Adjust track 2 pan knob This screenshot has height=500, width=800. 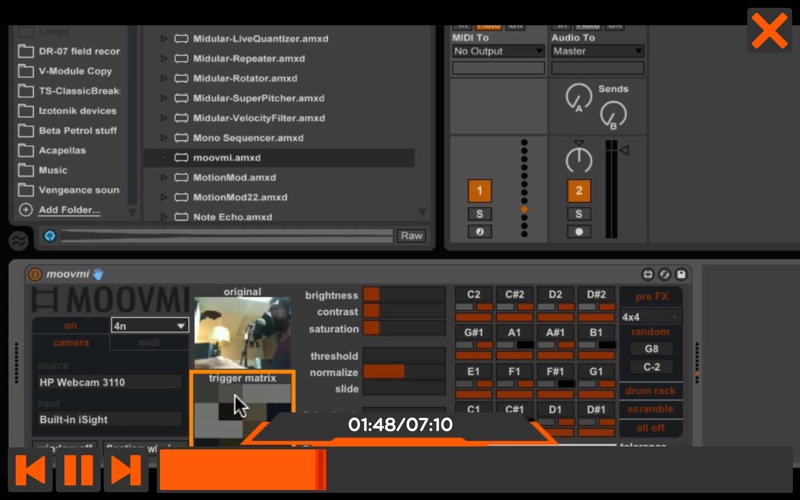[x=579, y=160]
